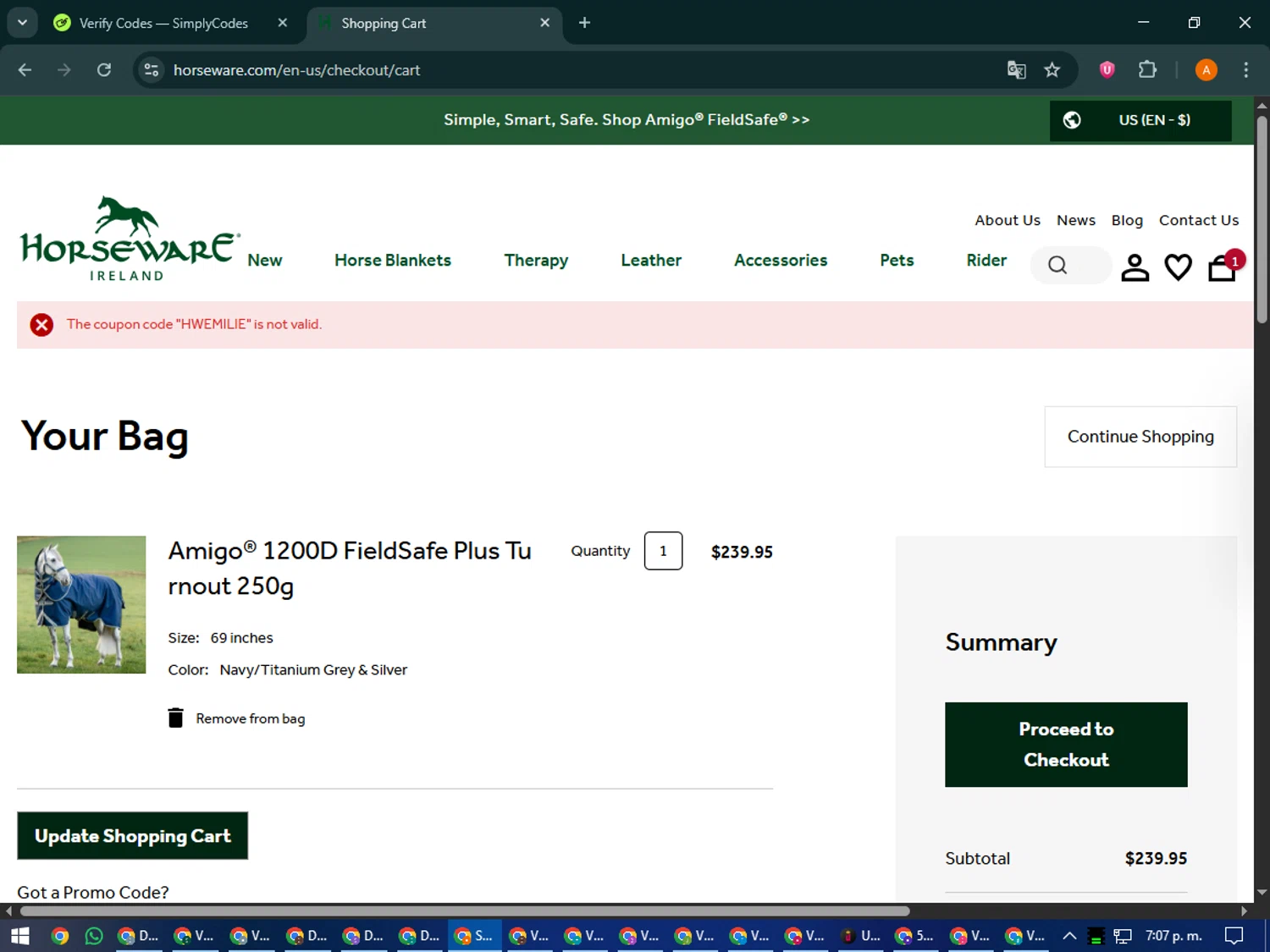Open the Amigo 1200D FieldSafe Plus product title
1270x952 pixels.
(x=350, y=568)
